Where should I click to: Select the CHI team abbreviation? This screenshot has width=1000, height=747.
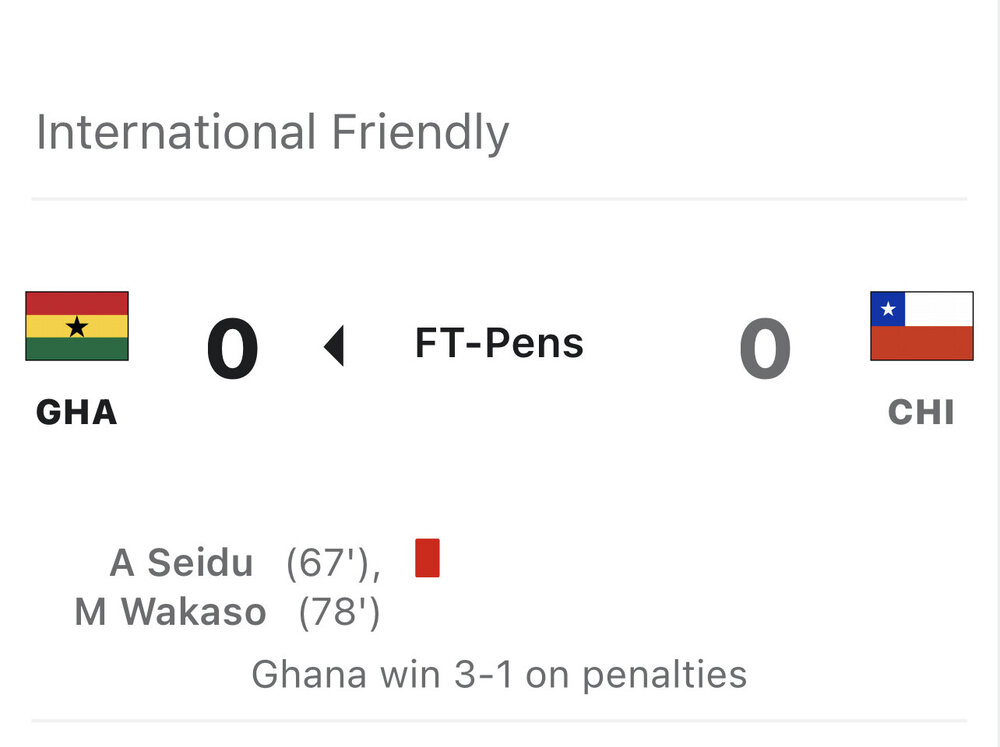click(x=921, y=412)
